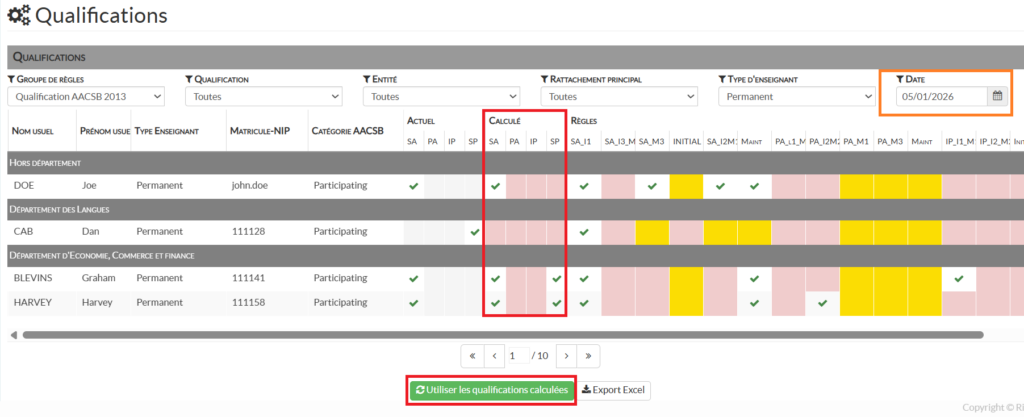This screenshot has height=417, width=1024.
Task: Go to the first page of results
Action: coord(471,355)
